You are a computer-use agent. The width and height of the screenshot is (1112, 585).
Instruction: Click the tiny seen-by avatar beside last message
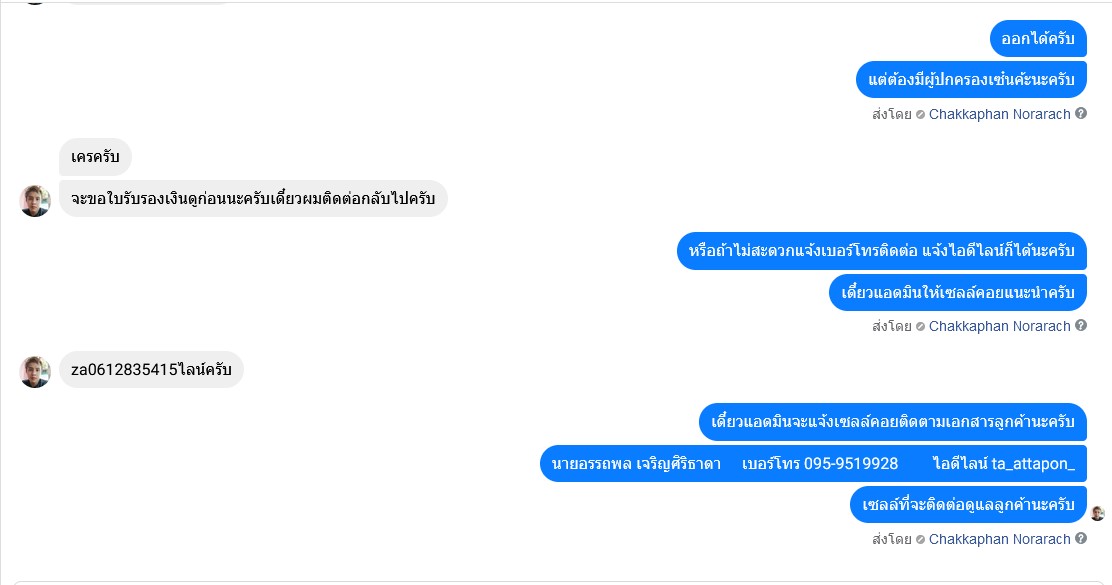[1098, 513]
